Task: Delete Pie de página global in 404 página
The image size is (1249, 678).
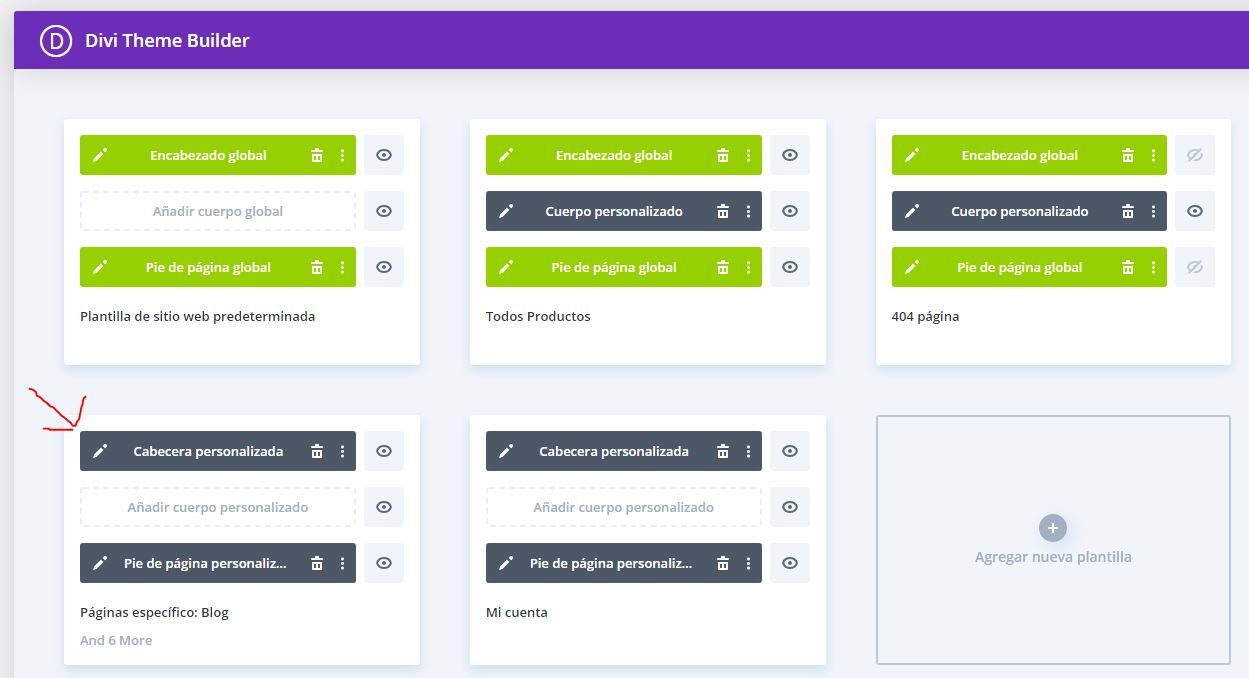Action: click(x=1128, y=267)
